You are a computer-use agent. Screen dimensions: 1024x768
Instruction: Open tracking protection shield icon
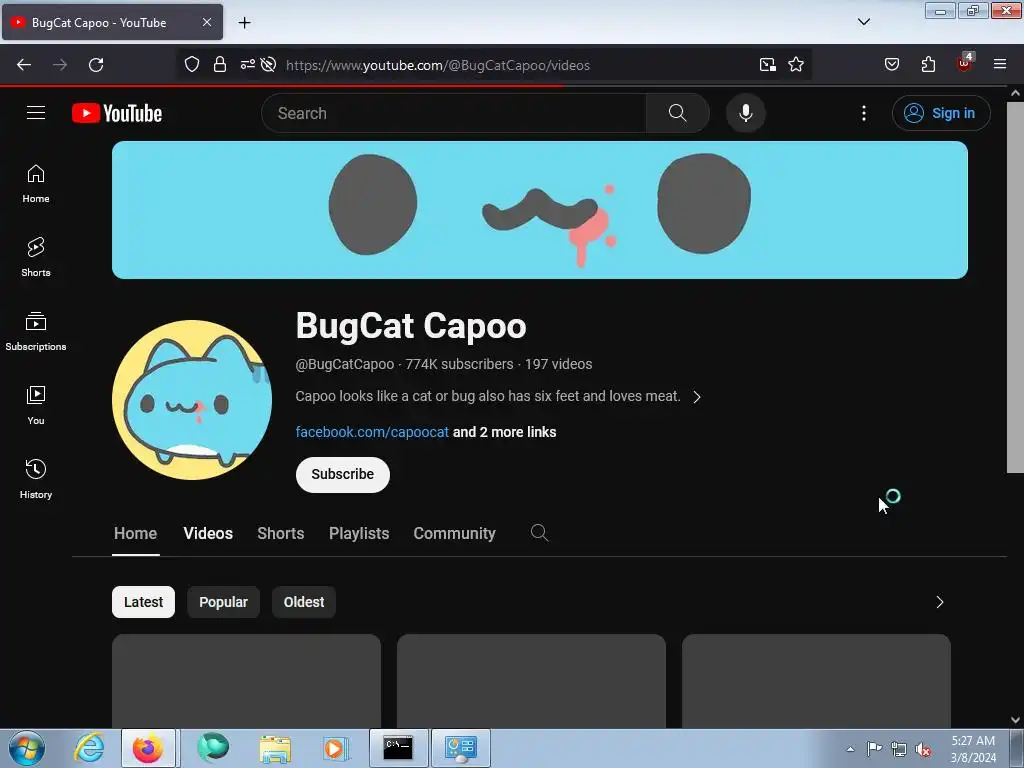(x=191, y=65)
